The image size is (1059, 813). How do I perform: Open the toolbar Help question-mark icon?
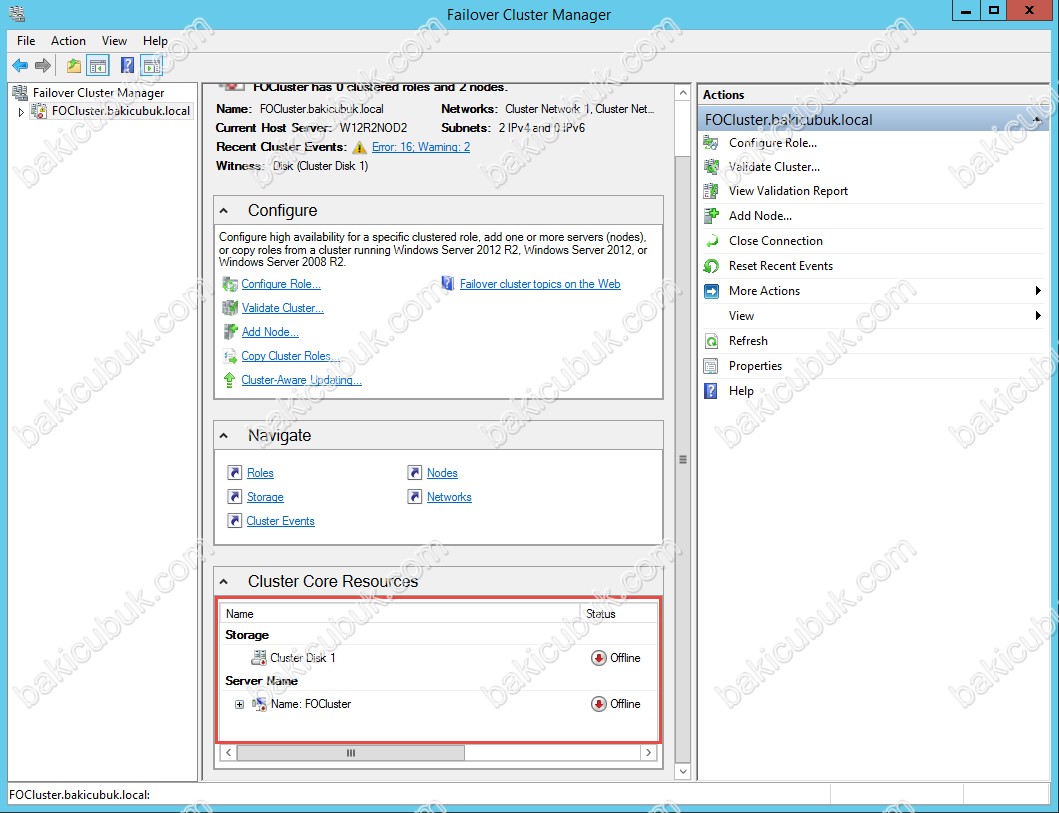pyautogui.click(x=127, y=65)
